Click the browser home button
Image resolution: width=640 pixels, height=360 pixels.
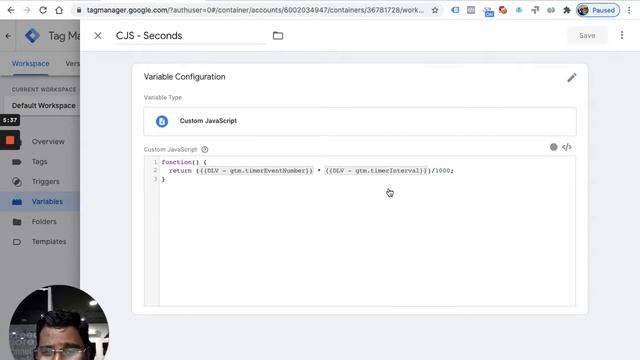(59, 10)
